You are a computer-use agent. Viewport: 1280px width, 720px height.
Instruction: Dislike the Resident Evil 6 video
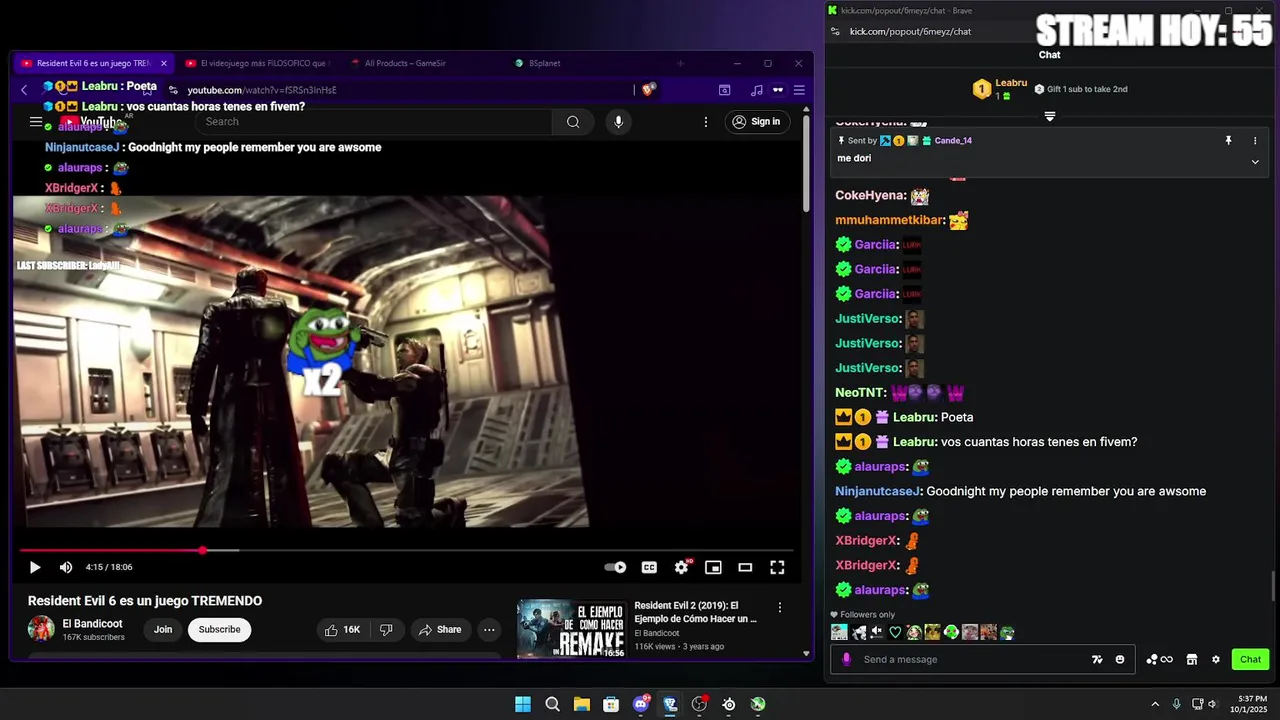coord(386,629)
